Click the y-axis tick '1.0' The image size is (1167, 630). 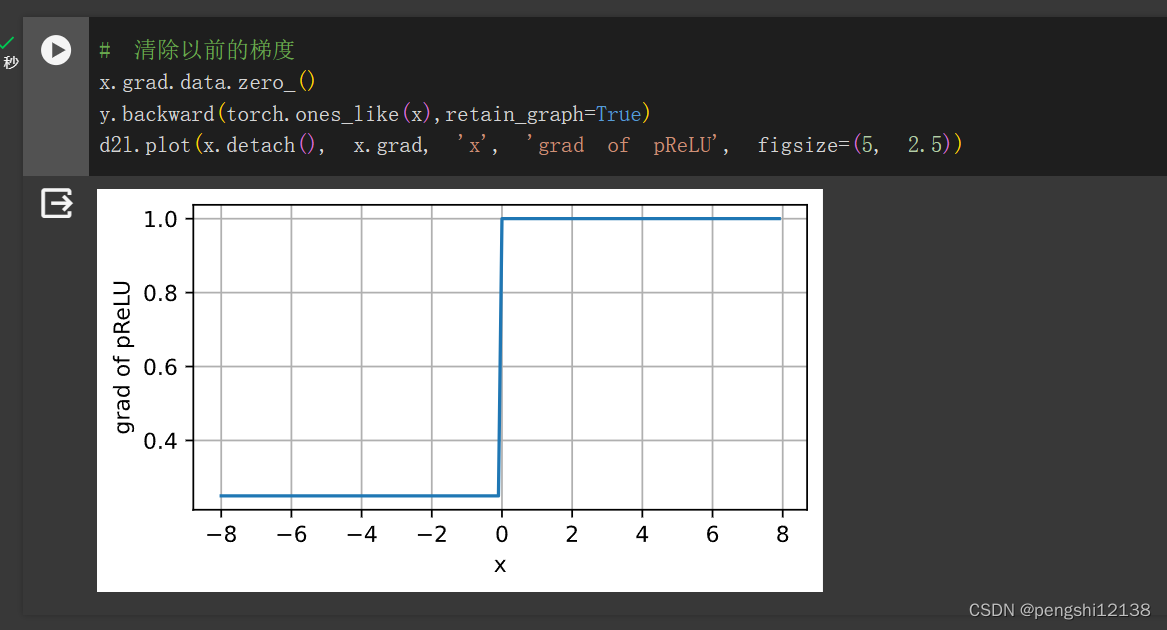click(x=161, y=219)
